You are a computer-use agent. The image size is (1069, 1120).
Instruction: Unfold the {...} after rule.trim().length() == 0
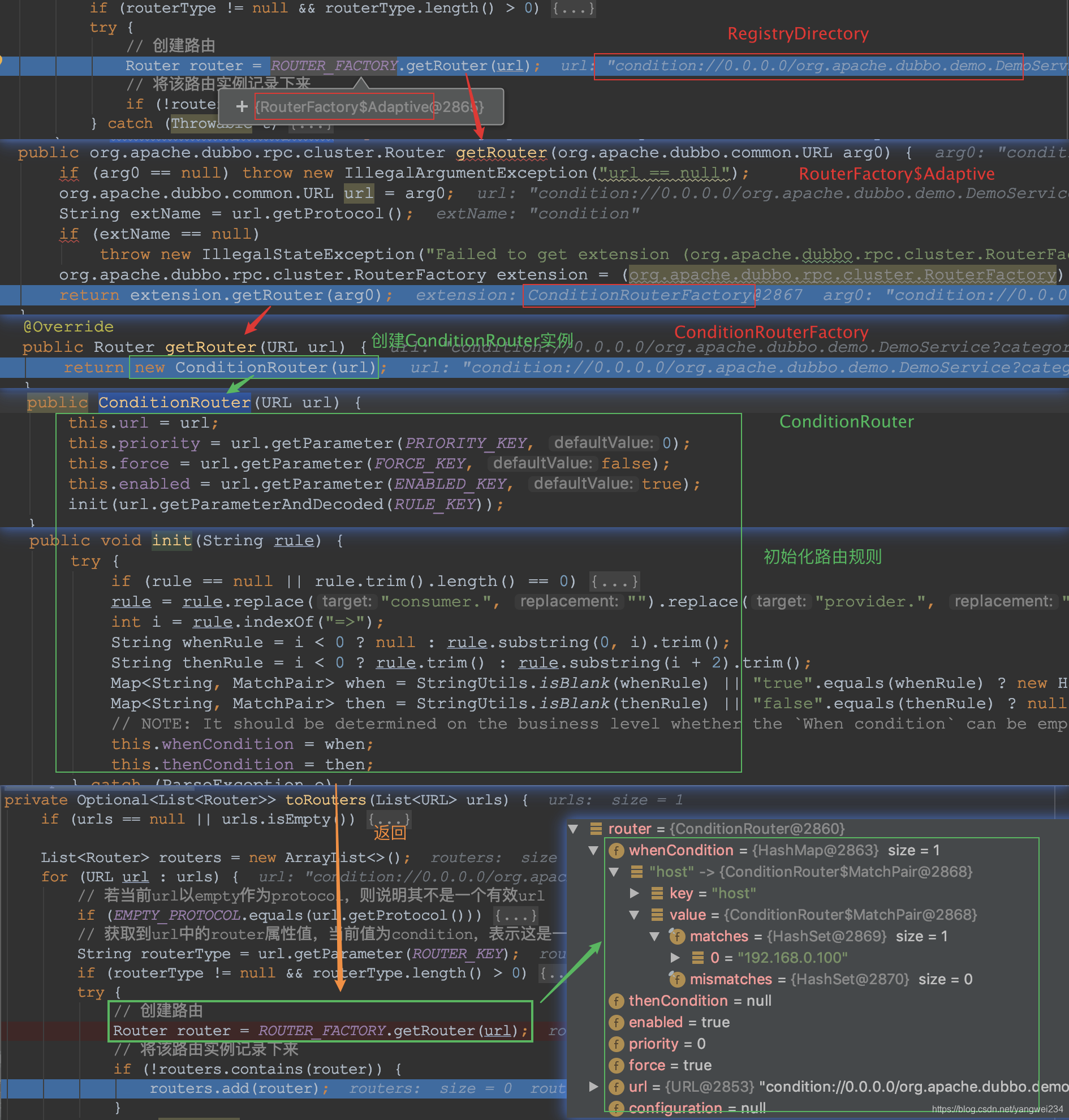click(614, 581)
